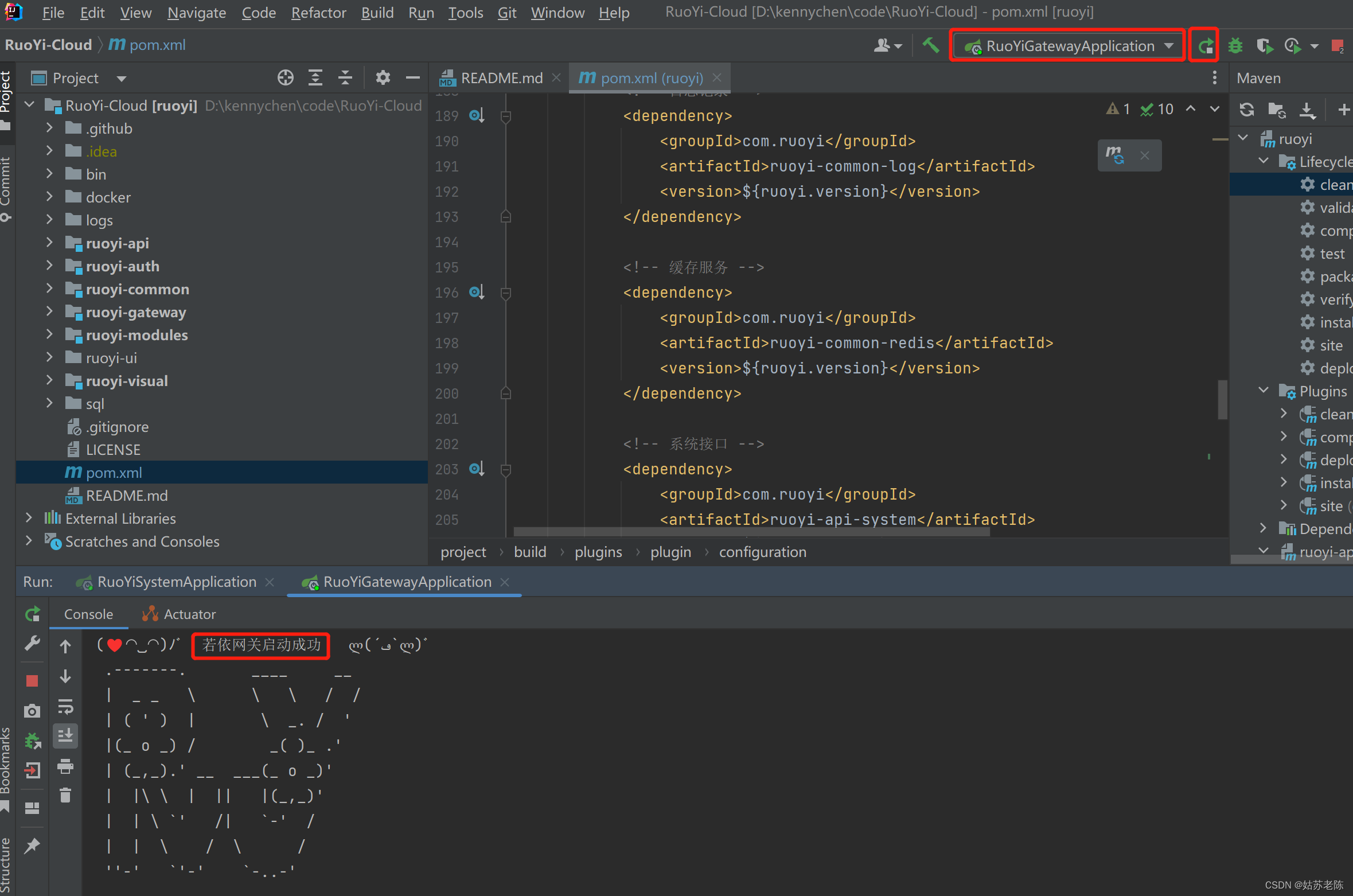Expand the ruoyi-api module folder
Screen dimensions: 1353x896
coord(49,243)
